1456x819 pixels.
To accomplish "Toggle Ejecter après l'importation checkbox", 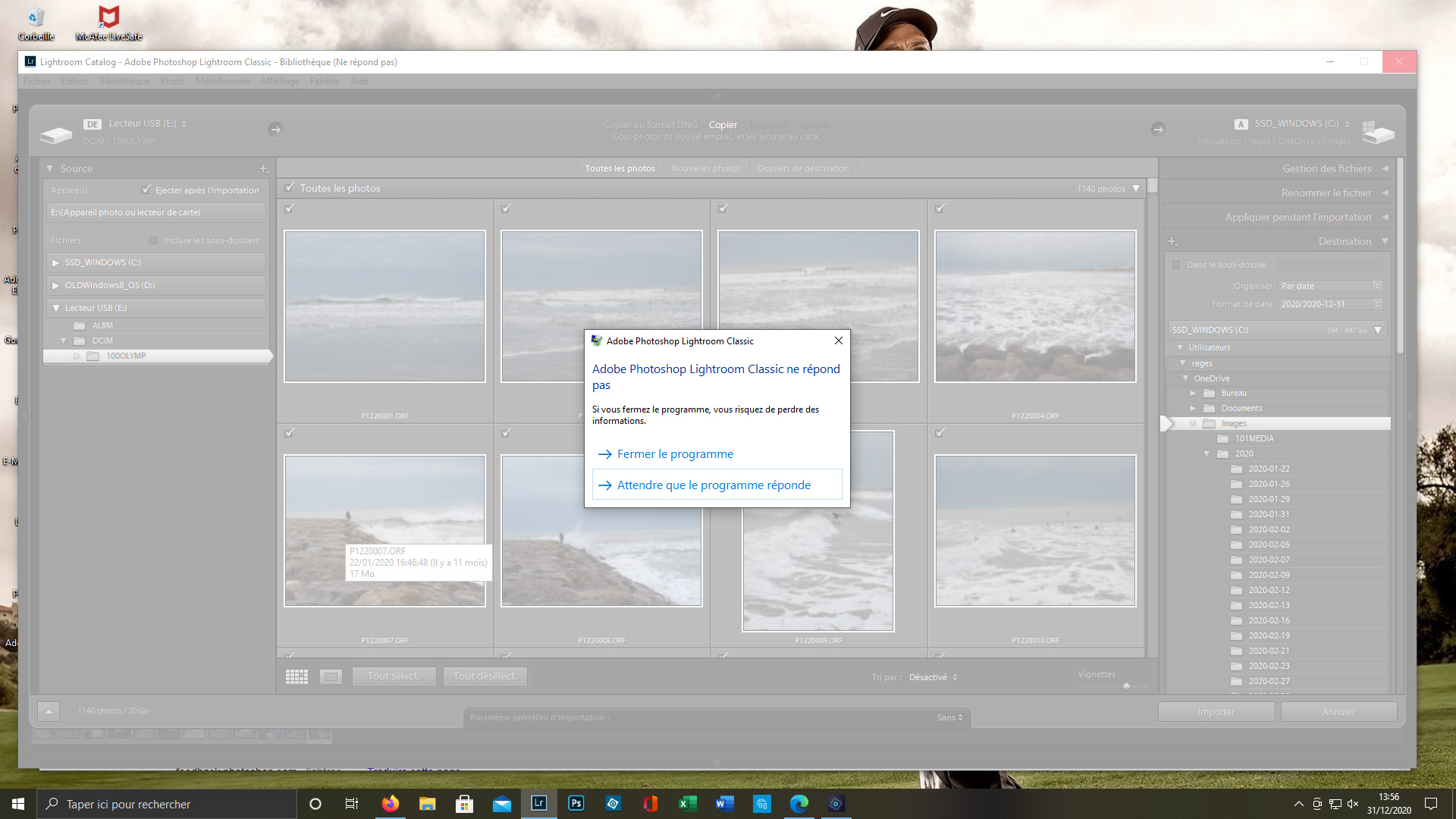I will coord(146,190).
